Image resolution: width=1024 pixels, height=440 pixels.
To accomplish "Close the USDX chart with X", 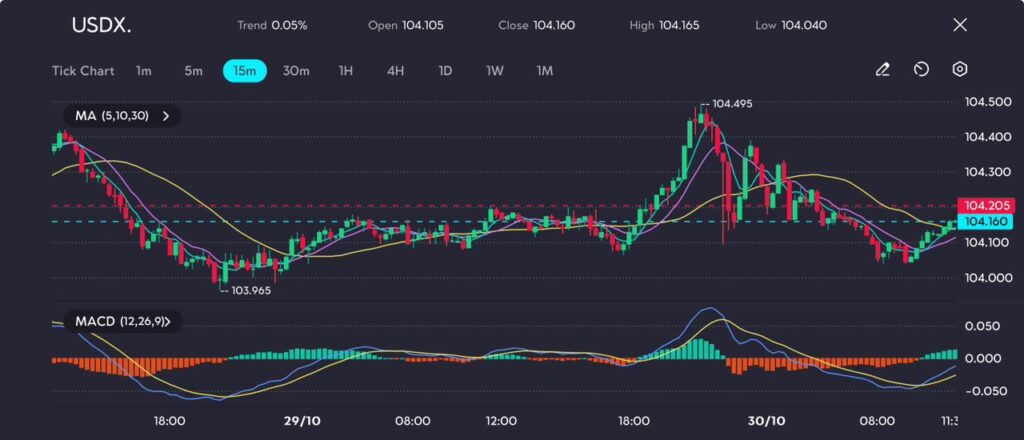I will [x=960, y=25].
